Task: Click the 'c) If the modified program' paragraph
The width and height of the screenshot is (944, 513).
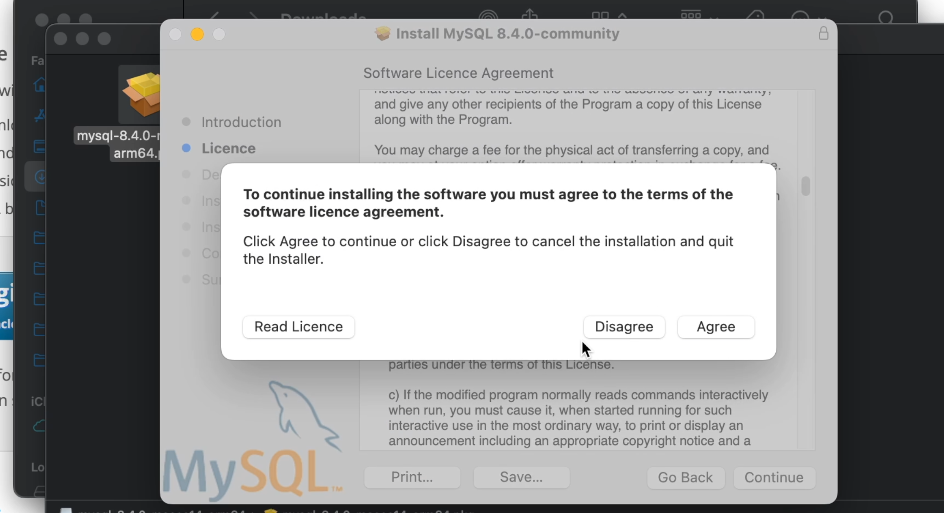Action: [578, 418]
